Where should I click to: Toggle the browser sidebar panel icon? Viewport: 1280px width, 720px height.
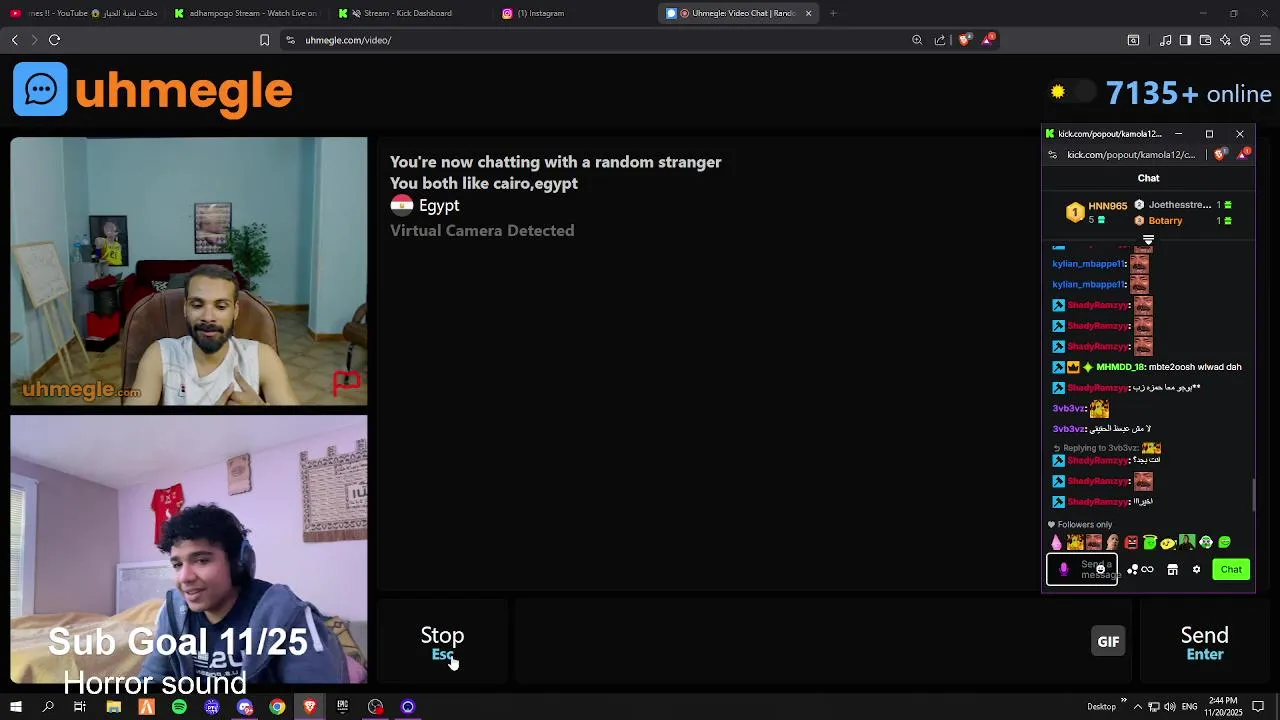(1185, 40)
